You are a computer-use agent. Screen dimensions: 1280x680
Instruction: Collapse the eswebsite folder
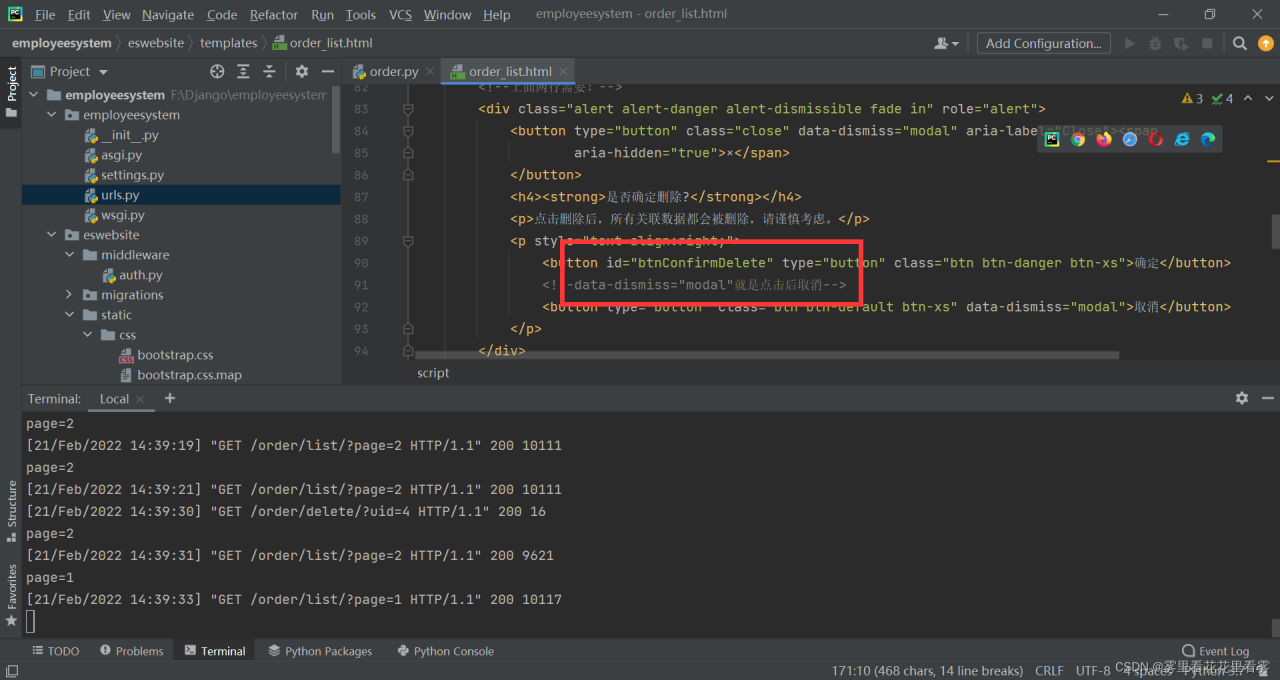coord(51,235)
